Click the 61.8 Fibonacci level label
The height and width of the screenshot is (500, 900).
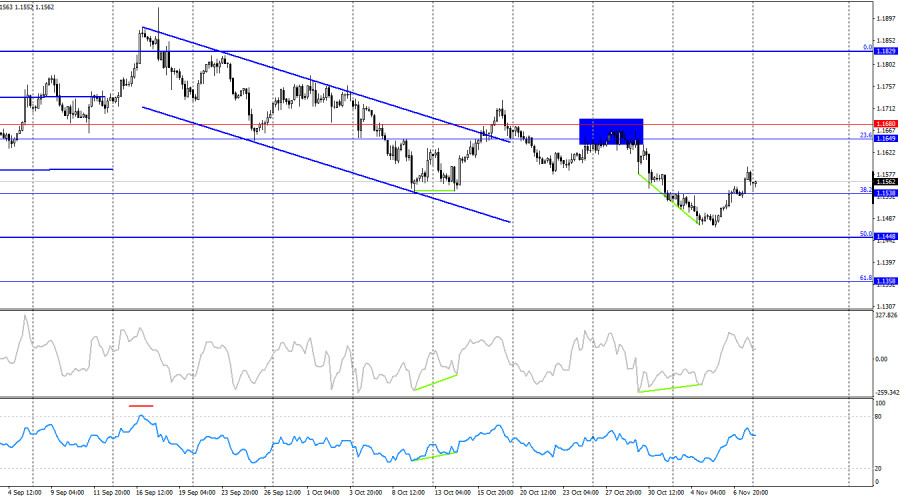click(868, 278)
